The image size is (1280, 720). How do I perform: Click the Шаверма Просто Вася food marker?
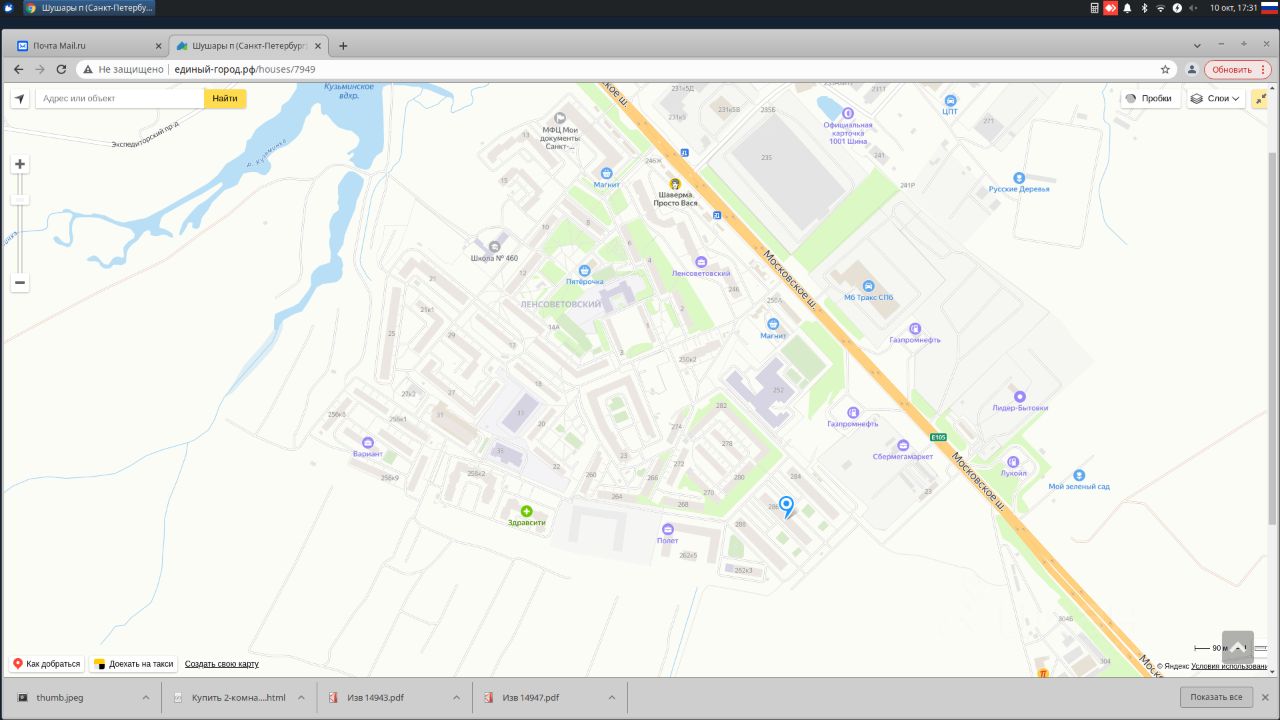(675, 184)
